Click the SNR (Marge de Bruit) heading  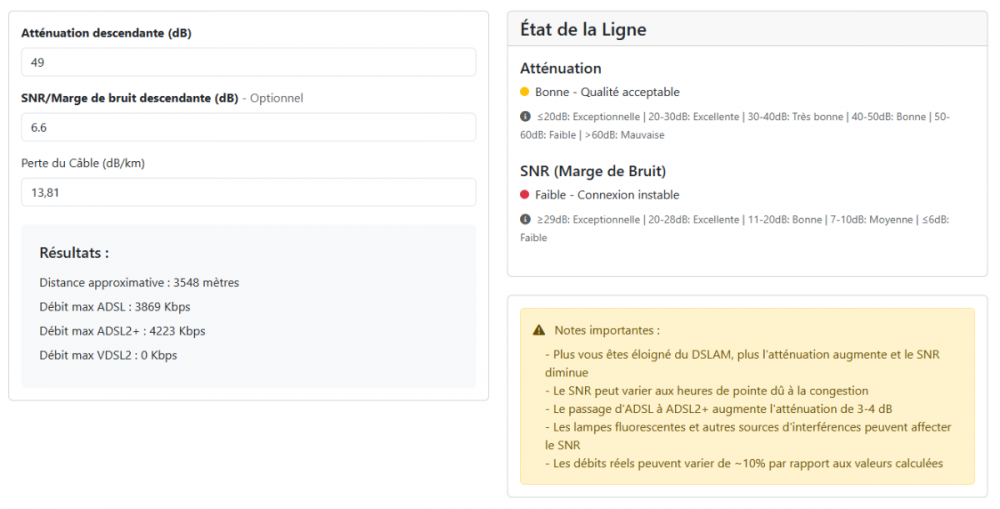click(x=593, y=171)
